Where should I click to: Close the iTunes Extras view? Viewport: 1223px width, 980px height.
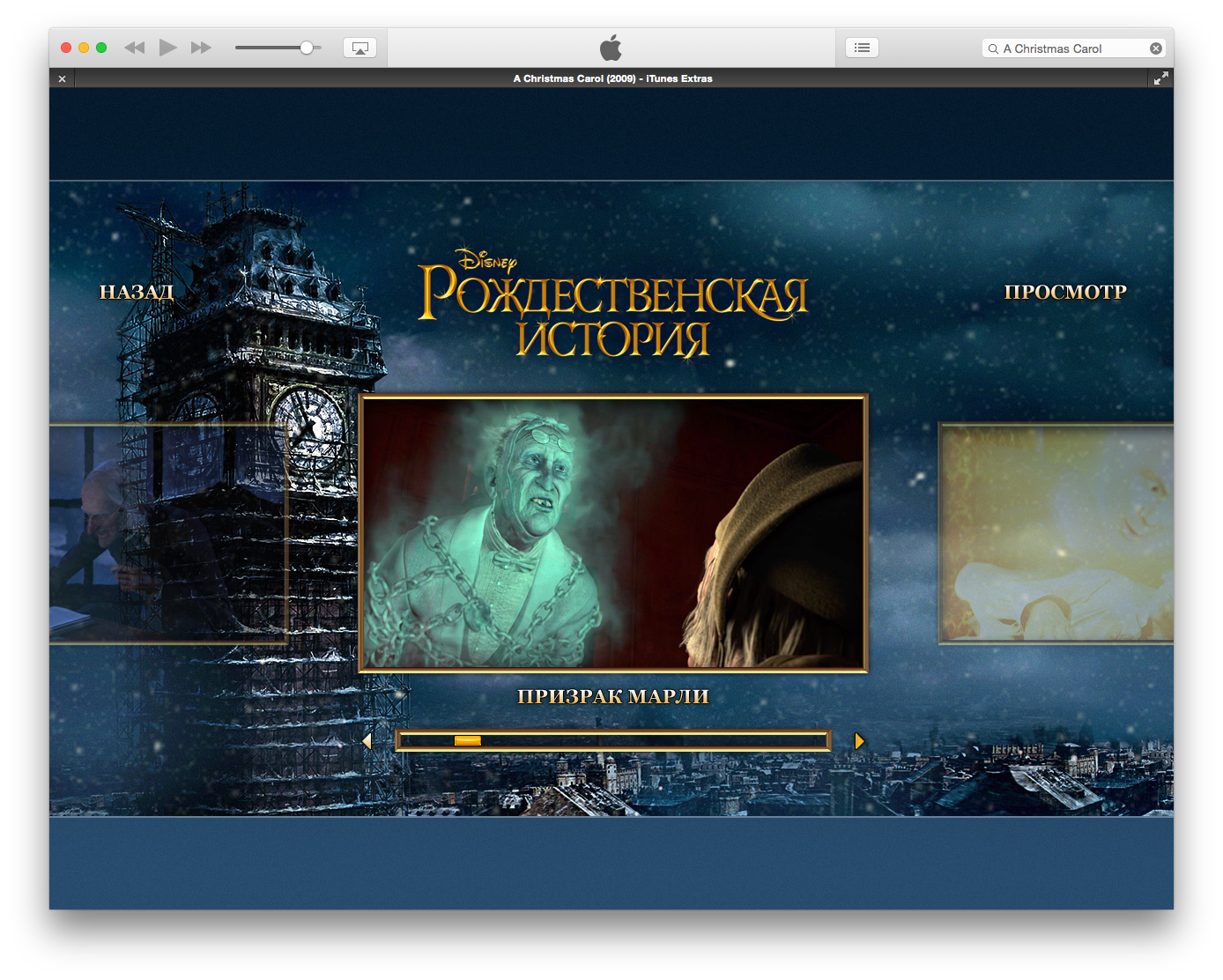click(62, 79)
